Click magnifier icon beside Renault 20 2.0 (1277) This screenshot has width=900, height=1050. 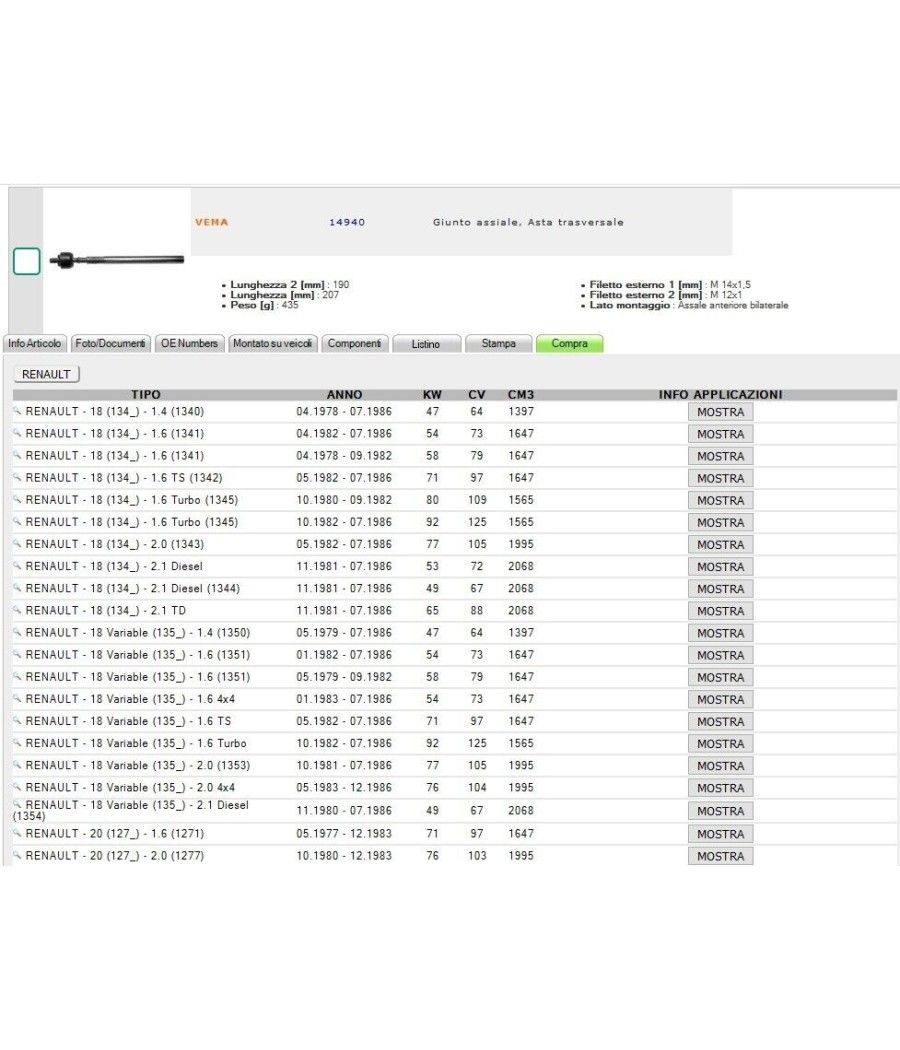17,854
